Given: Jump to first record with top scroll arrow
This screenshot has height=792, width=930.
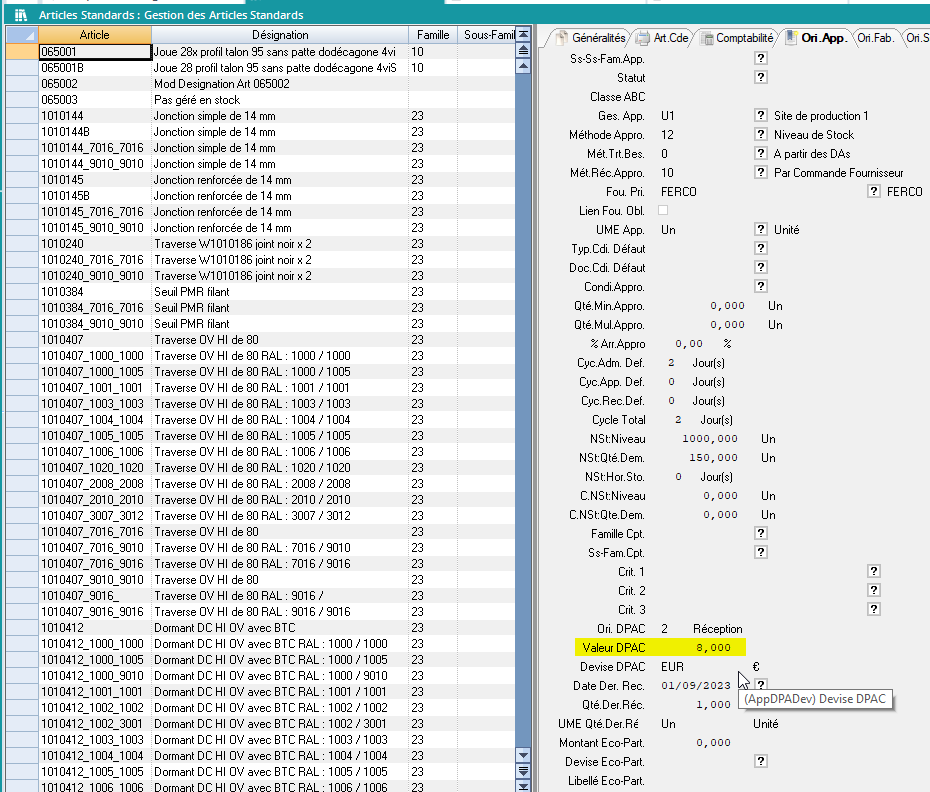Looking at the screenshot, I should 522,35.
